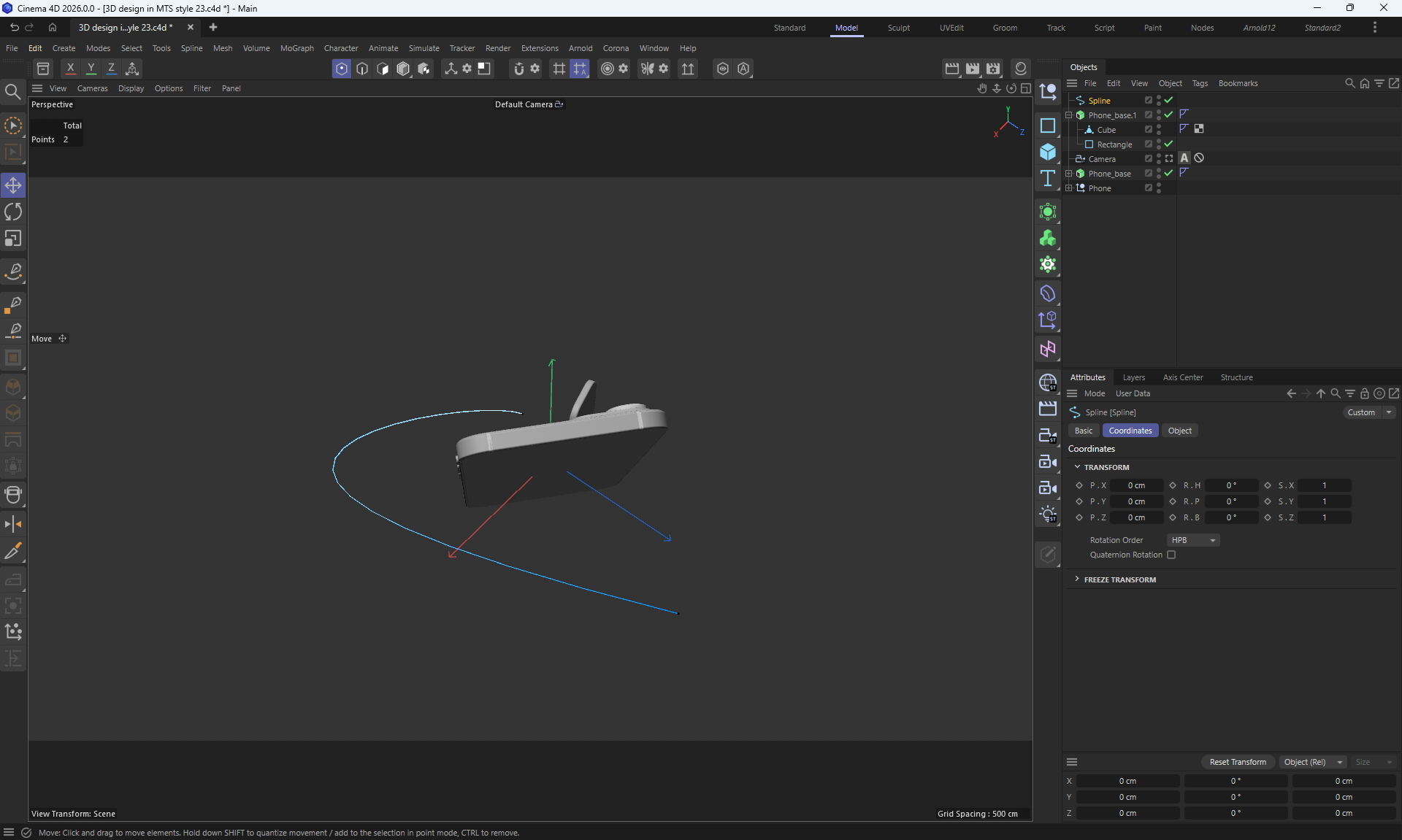Select the Camera object in Objects list
Image resolution: width=1402 pixels, height=840 pixels.
tap(1101, 159)
